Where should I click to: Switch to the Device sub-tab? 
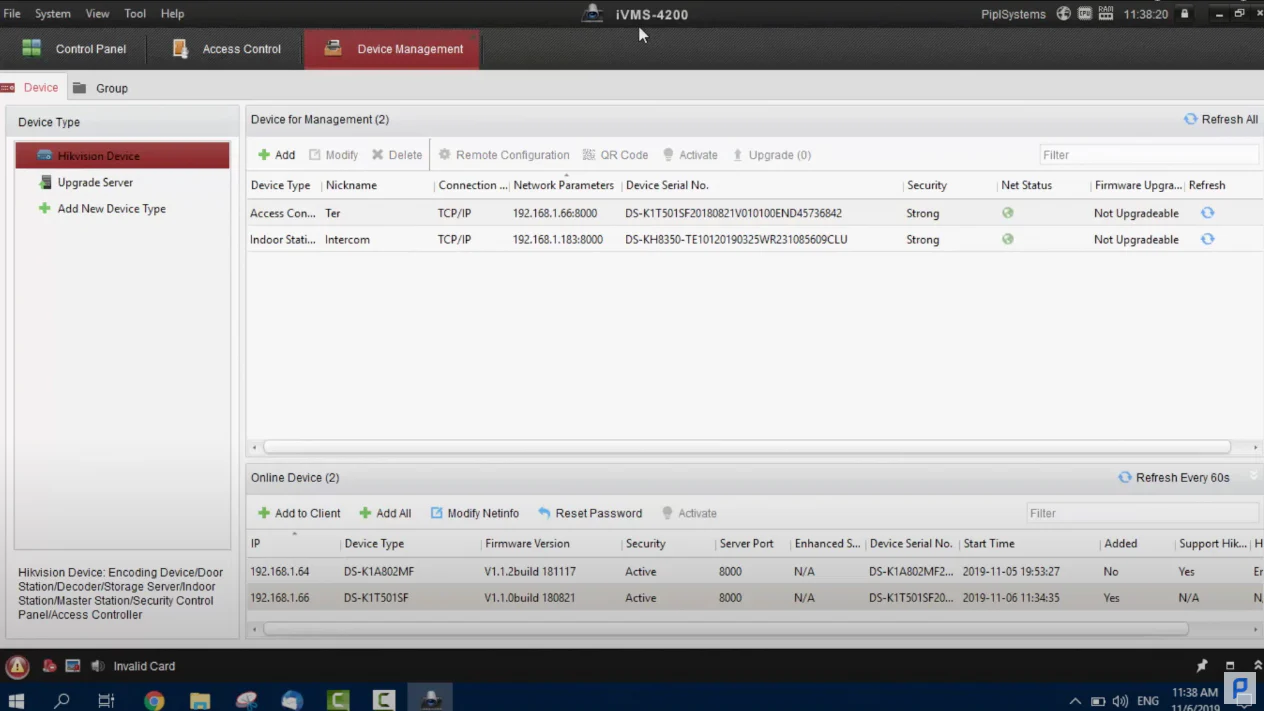(31, 88)
